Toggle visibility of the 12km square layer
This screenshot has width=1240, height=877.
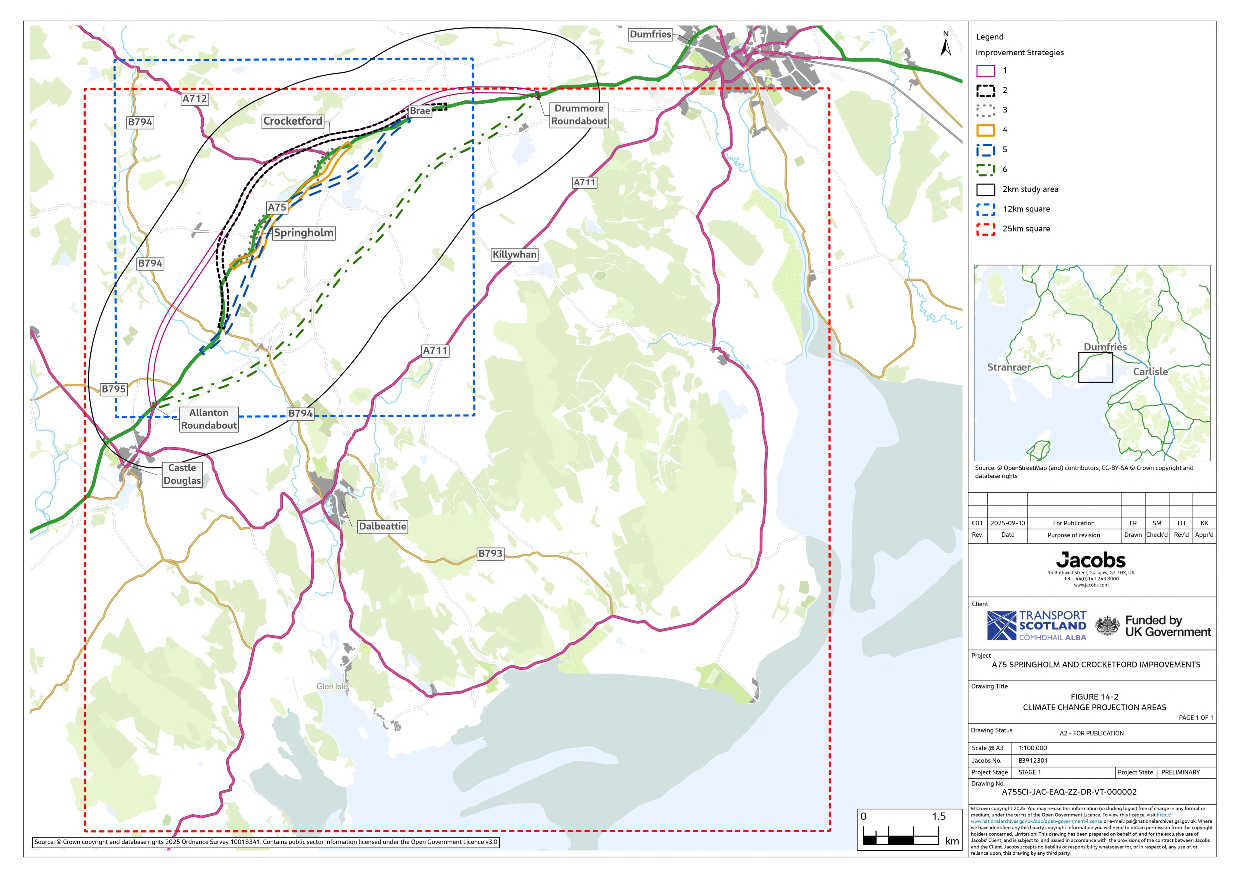click(985, 209)
